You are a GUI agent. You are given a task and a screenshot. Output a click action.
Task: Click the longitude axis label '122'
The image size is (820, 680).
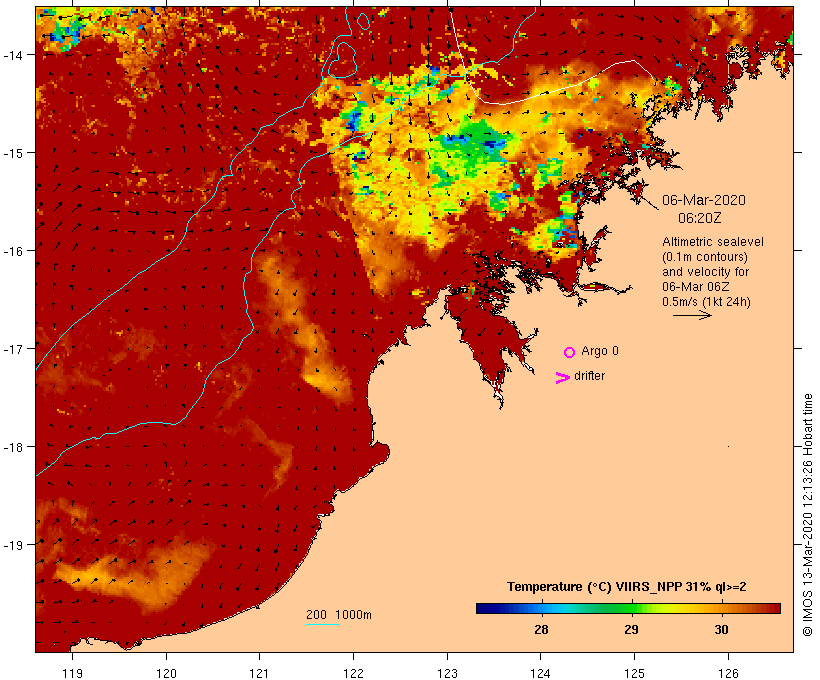[x=353, y=673]
